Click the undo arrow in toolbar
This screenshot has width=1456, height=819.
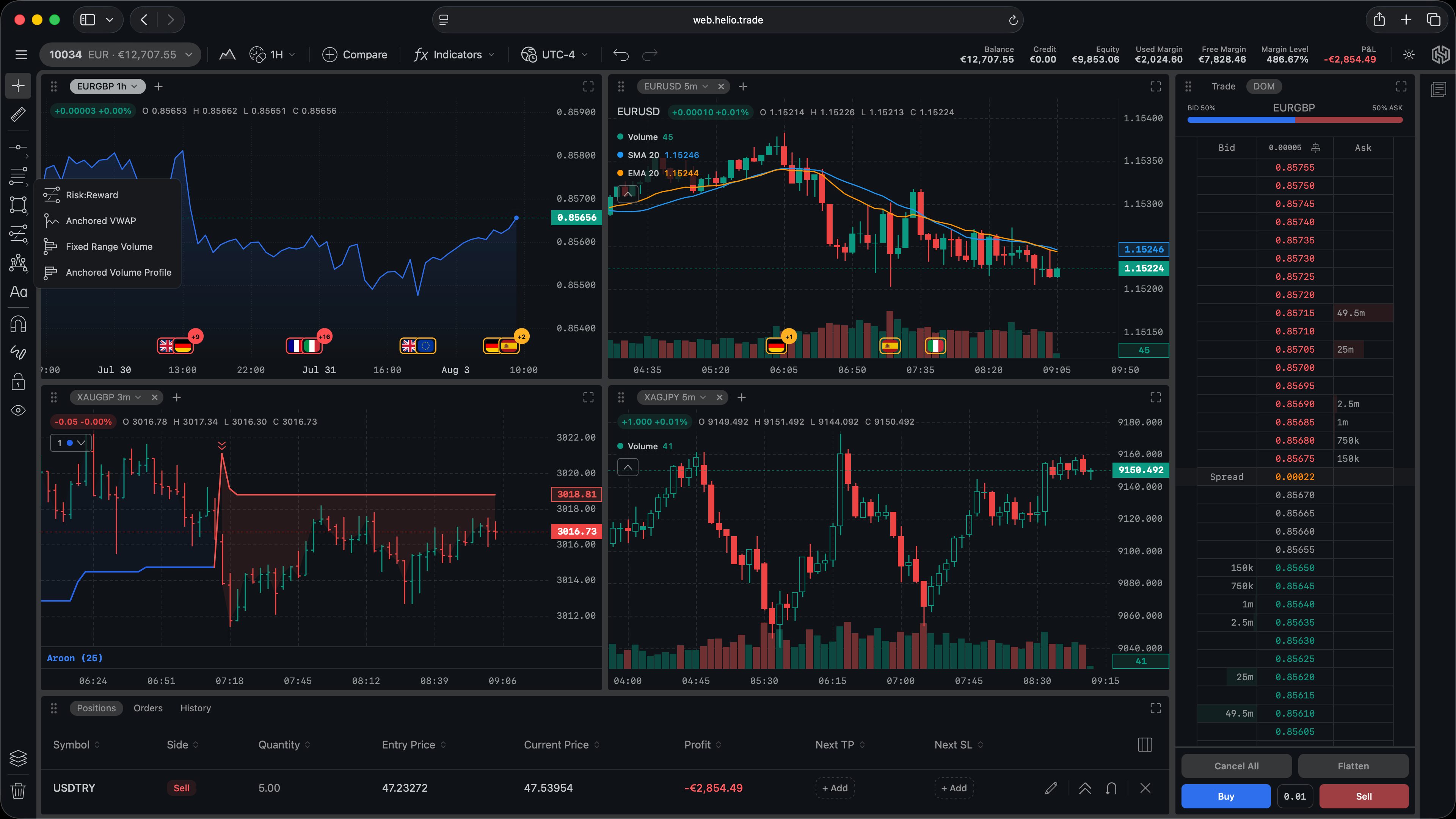coord(621,55)
